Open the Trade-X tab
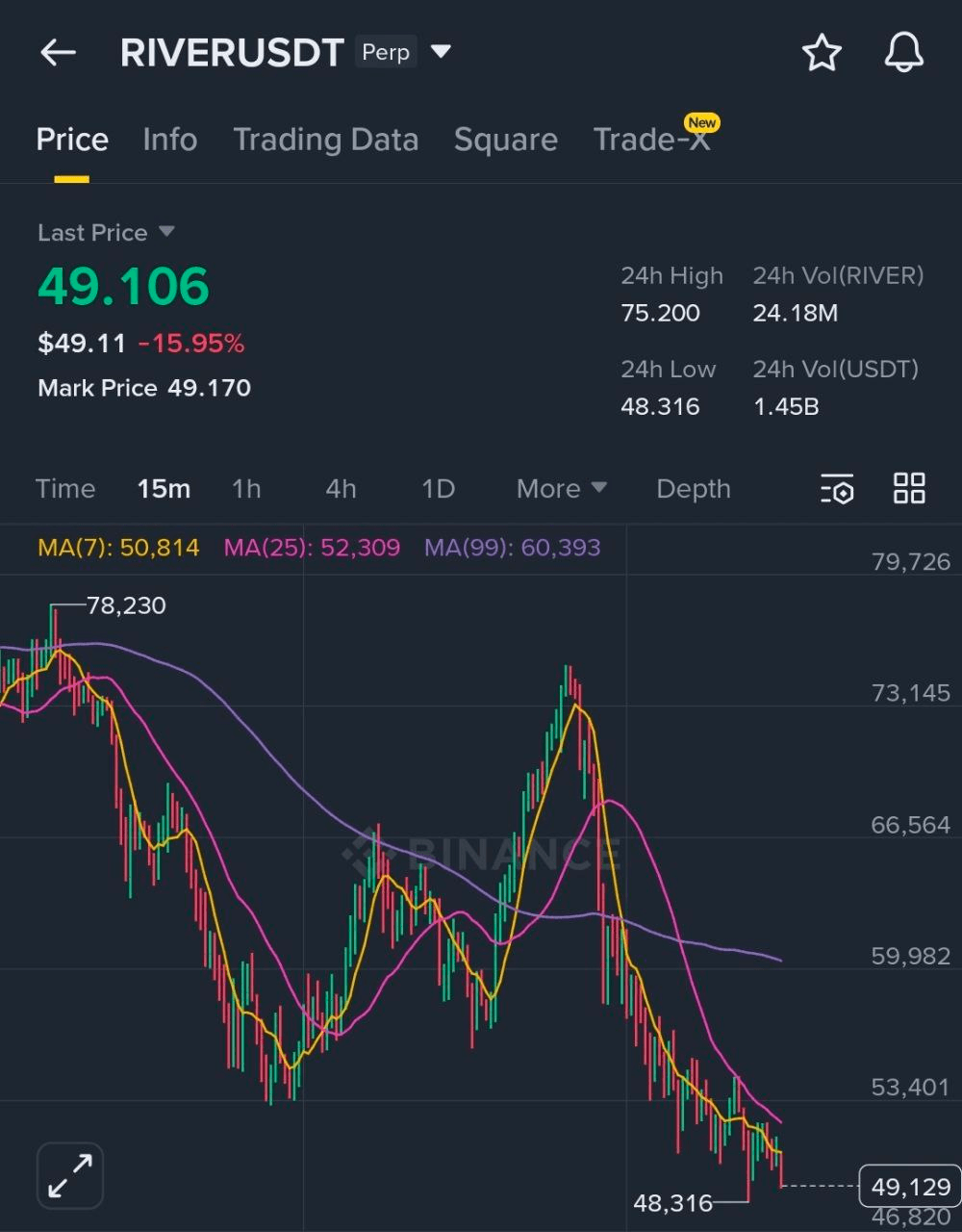The image size is (962, 1232). pos(651,141)
